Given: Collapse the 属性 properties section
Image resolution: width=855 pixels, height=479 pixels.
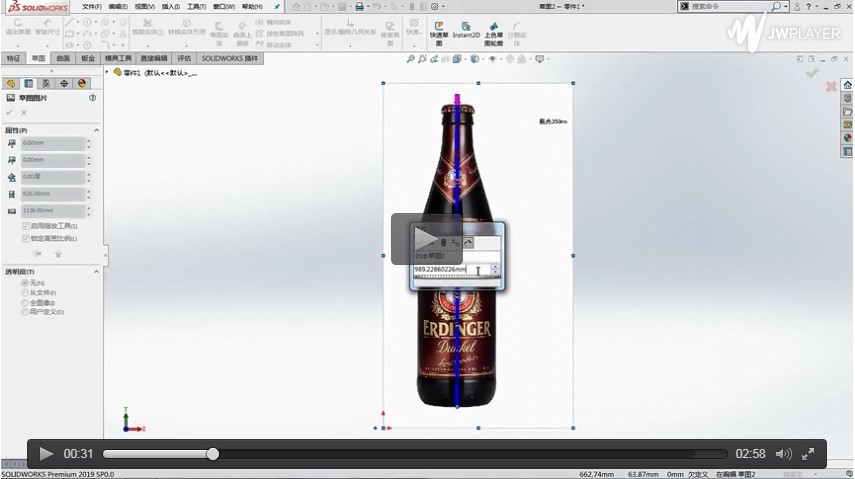Looking at the screenshot, I should coord(96,130).
